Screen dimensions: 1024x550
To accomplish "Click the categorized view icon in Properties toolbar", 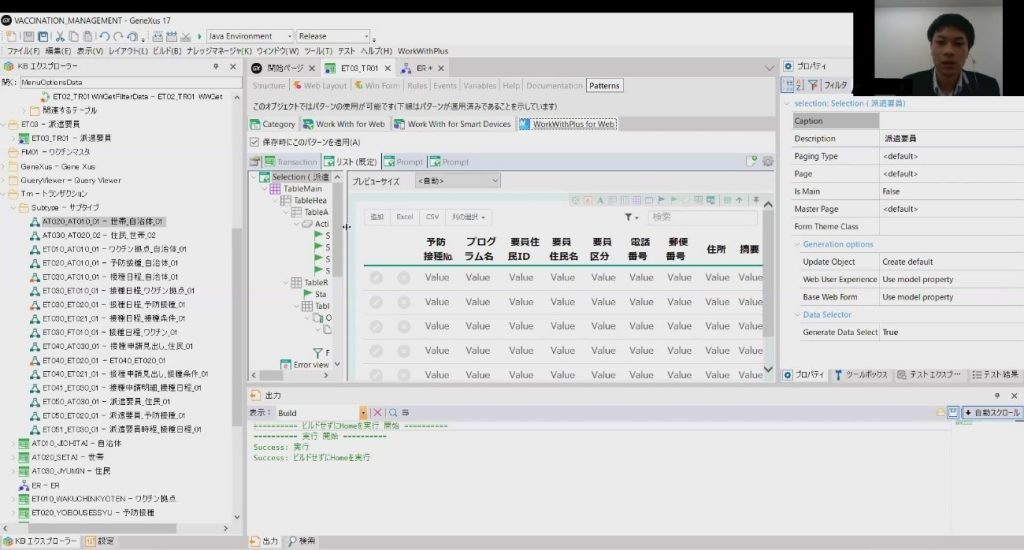I will [789, 85].
